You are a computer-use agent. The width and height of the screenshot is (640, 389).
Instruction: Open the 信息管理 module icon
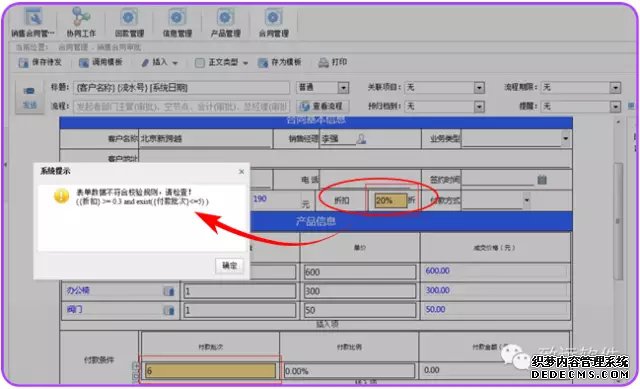[177, 18]
